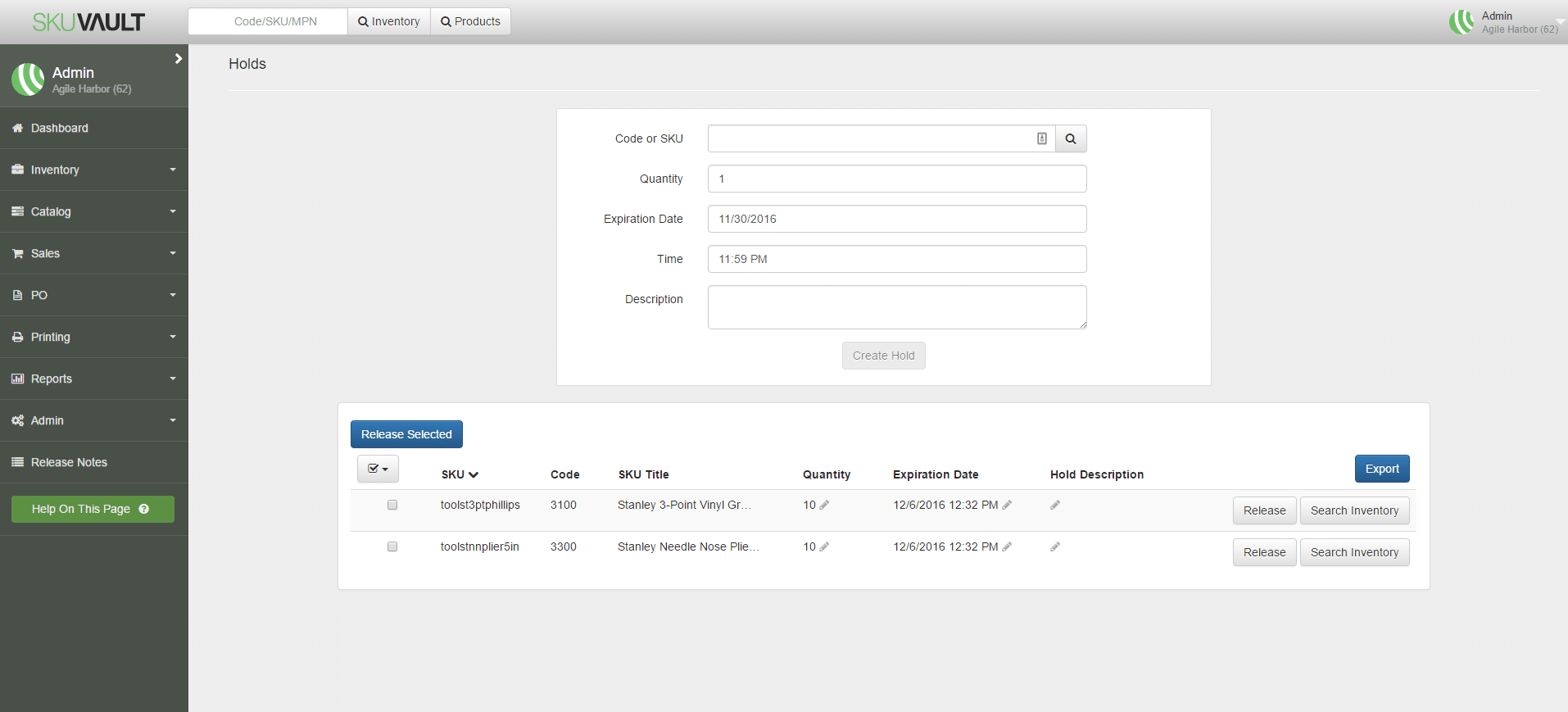
Task: Expand the Reports sidebar menu
Action: (93, 379)
